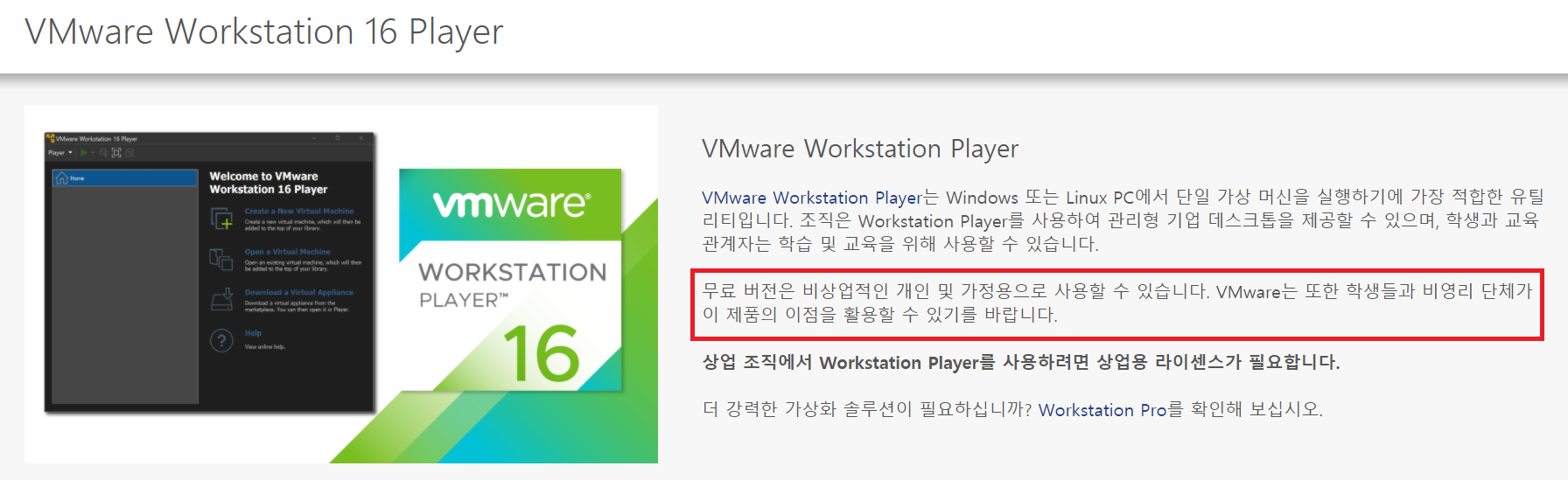
Task: Click the WORKSTATION PLAYER label on the product box
Action: tap(512, 285)
